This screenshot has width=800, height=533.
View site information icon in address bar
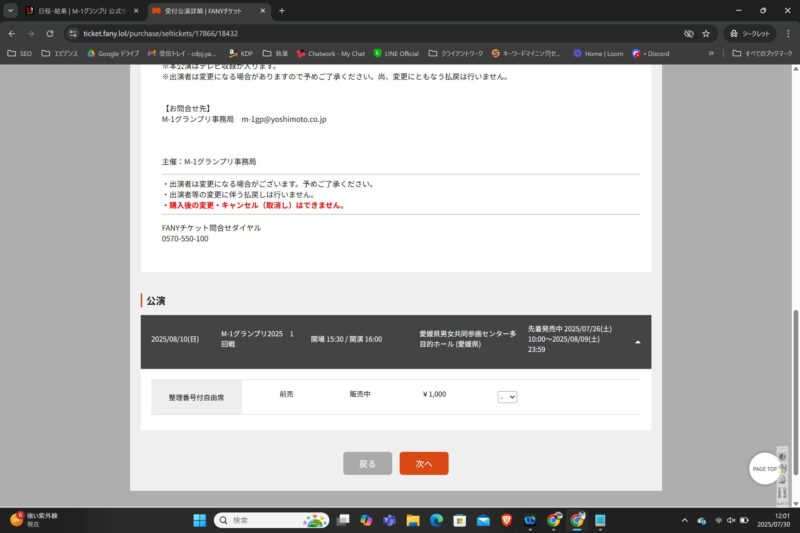point(73,34)
